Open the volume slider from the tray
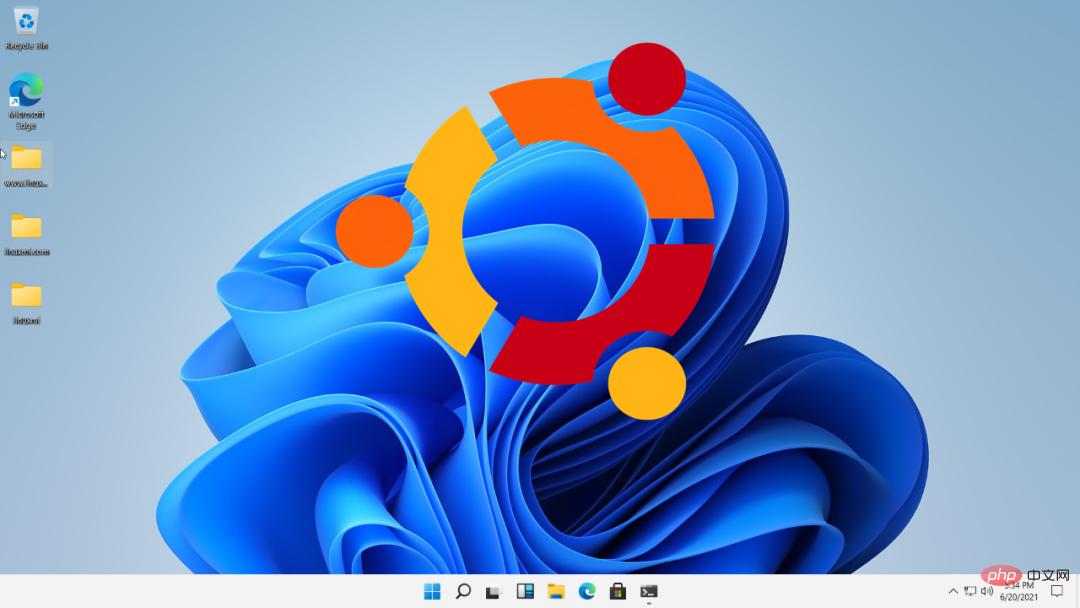The image size is (1080, 608). (x=986, y=590)
